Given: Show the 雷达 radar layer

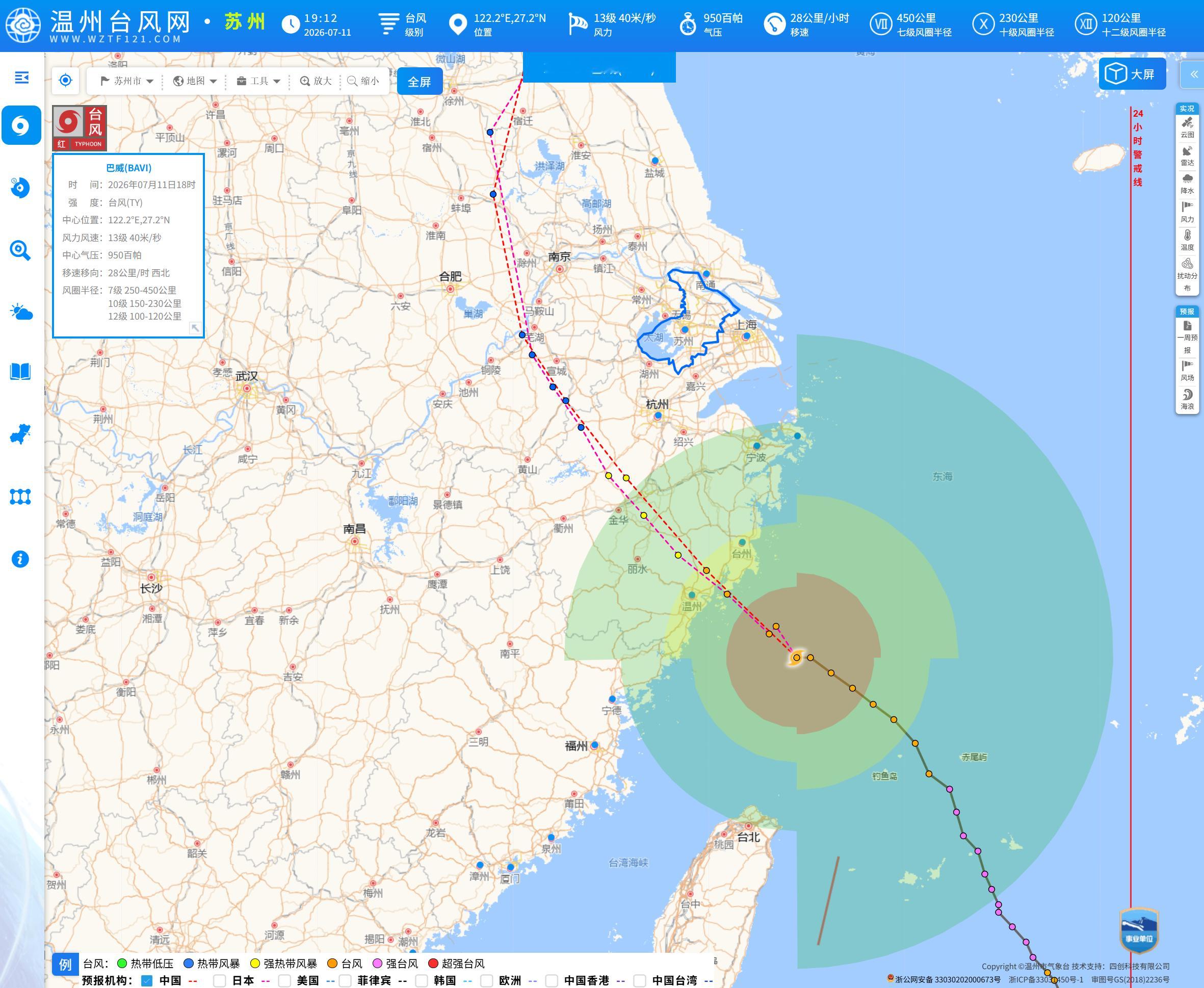Looking at the screenshot, I should (1187, 156).
